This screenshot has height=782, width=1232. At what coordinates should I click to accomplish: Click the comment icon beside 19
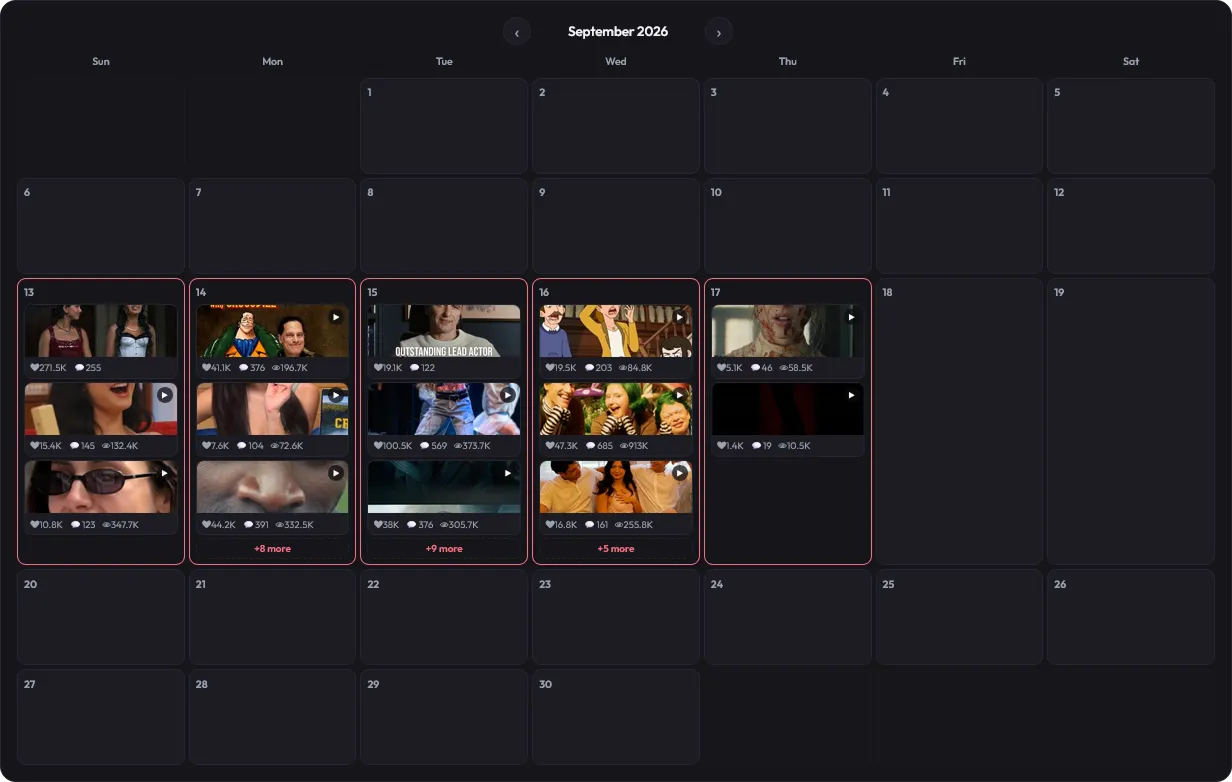pyautogui.click(x=757, y=446)
